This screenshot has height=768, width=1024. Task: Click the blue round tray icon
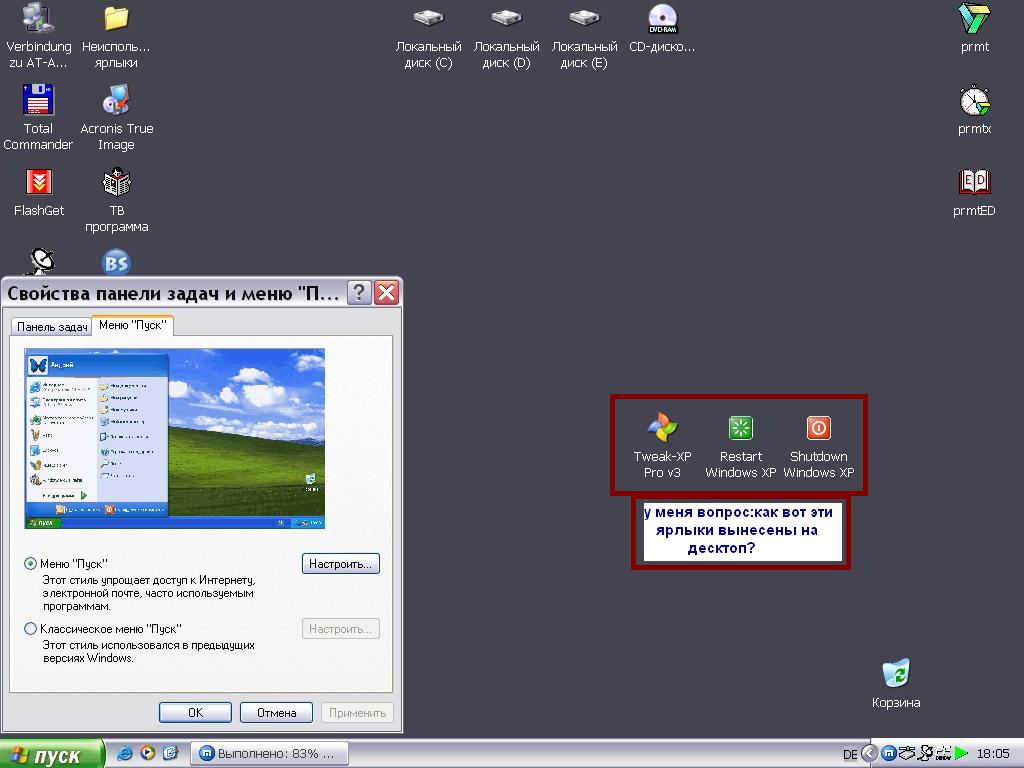point(888,754)
